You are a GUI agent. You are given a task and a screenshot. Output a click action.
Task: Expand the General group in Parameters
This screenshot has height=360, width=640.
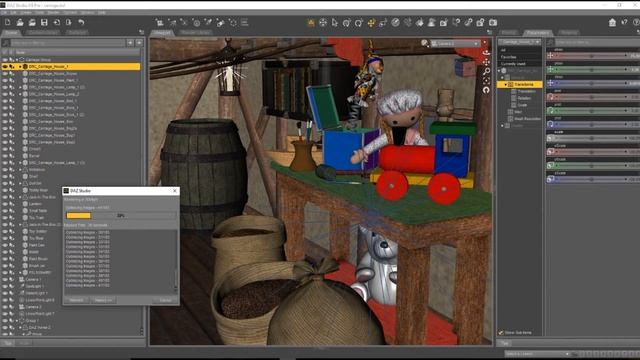pyautogui.click(x=502, y=78)
